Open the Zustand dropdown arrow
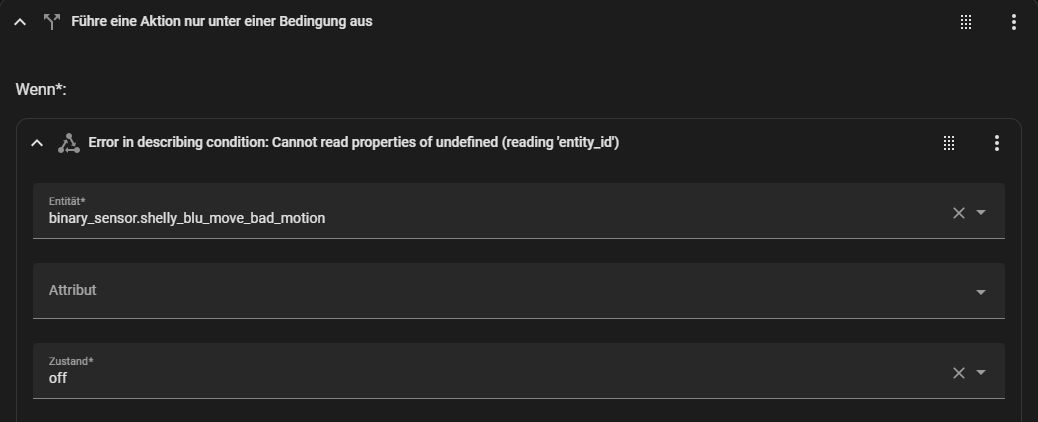Screen dimensions: 1038x422 pos(981,372)
